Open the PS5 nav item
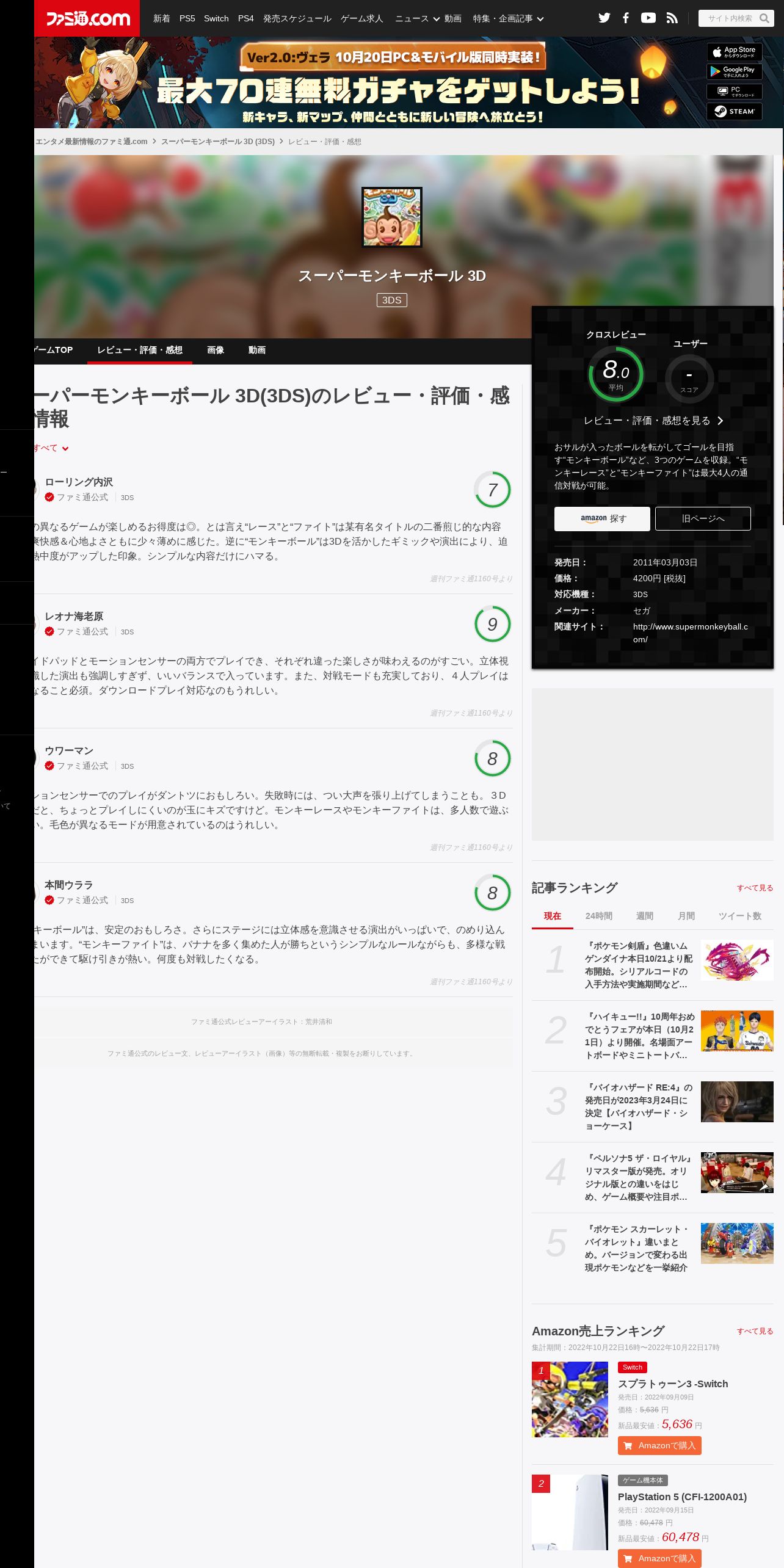 (x=187, y=18)
